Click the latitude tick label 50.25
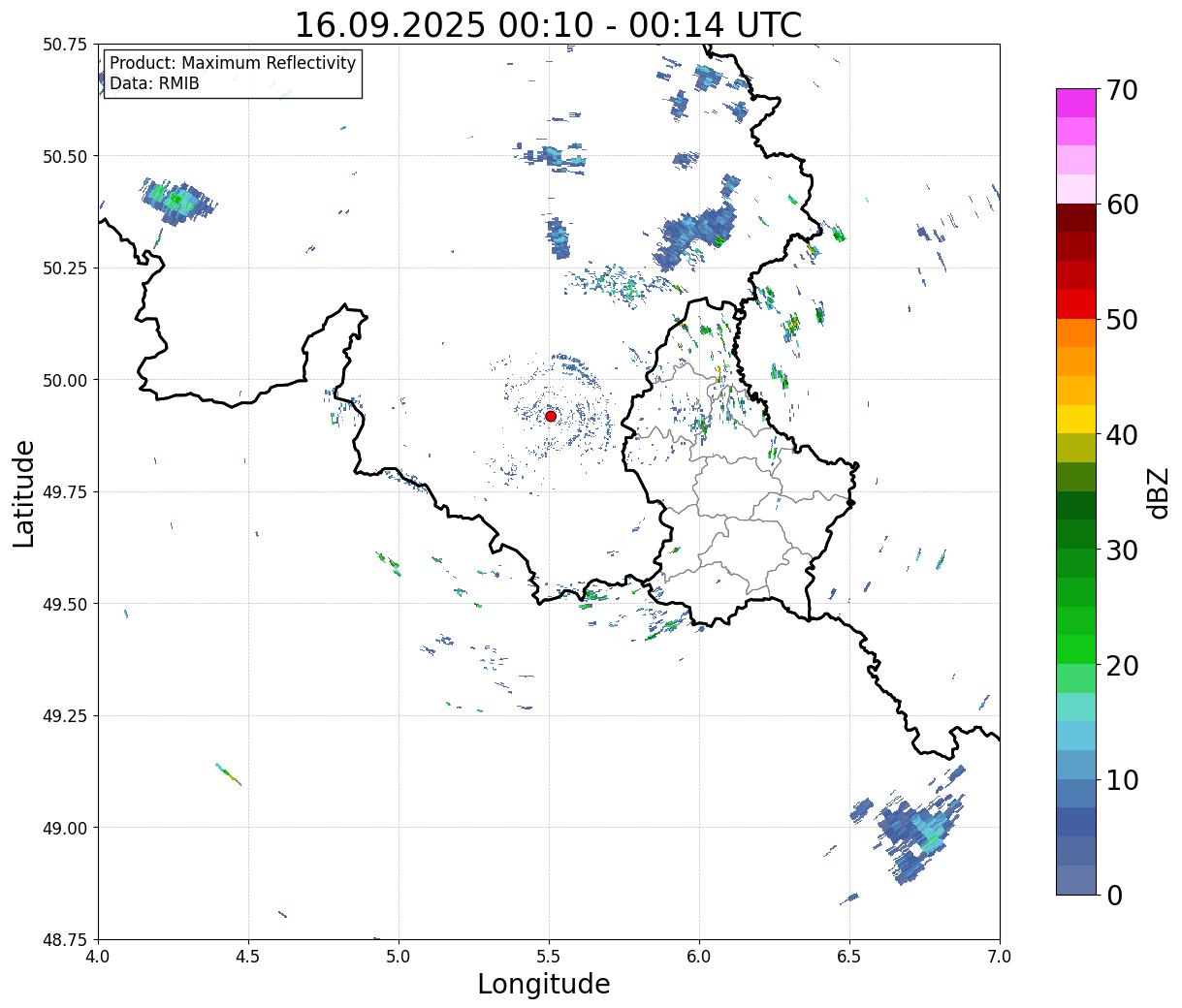 (65, 268)
